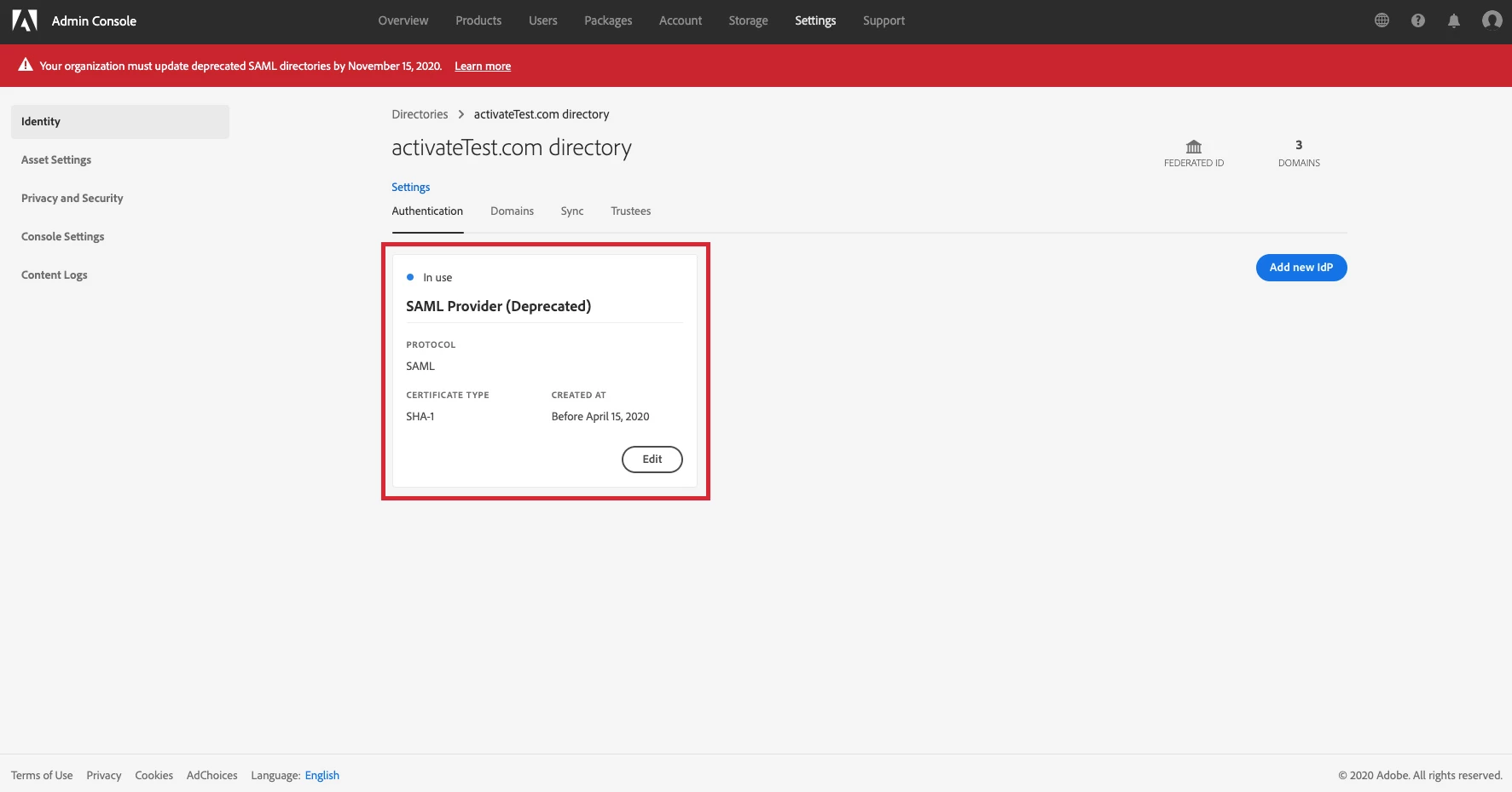
Task: Open Users in top navigation
Action: pos(543,20)
